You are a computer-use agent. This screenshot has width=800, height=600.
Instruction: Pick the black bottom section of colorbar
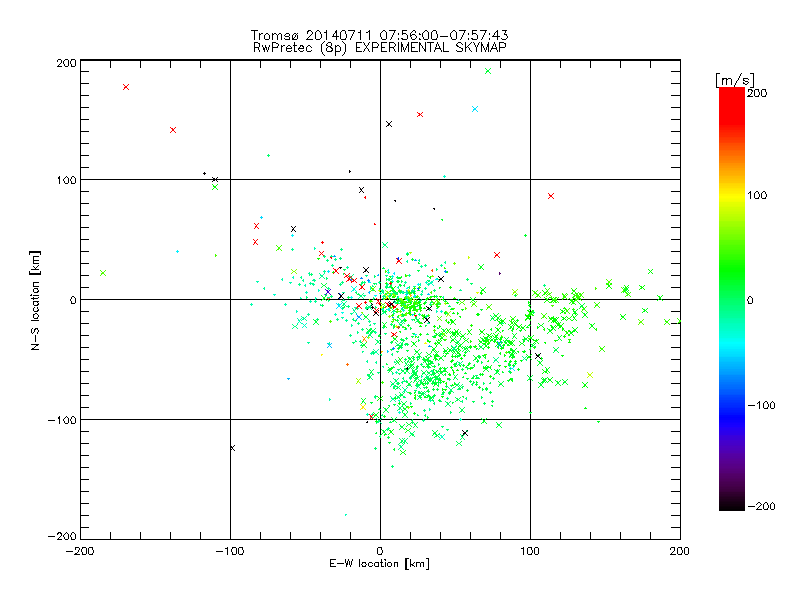(732, 503)
